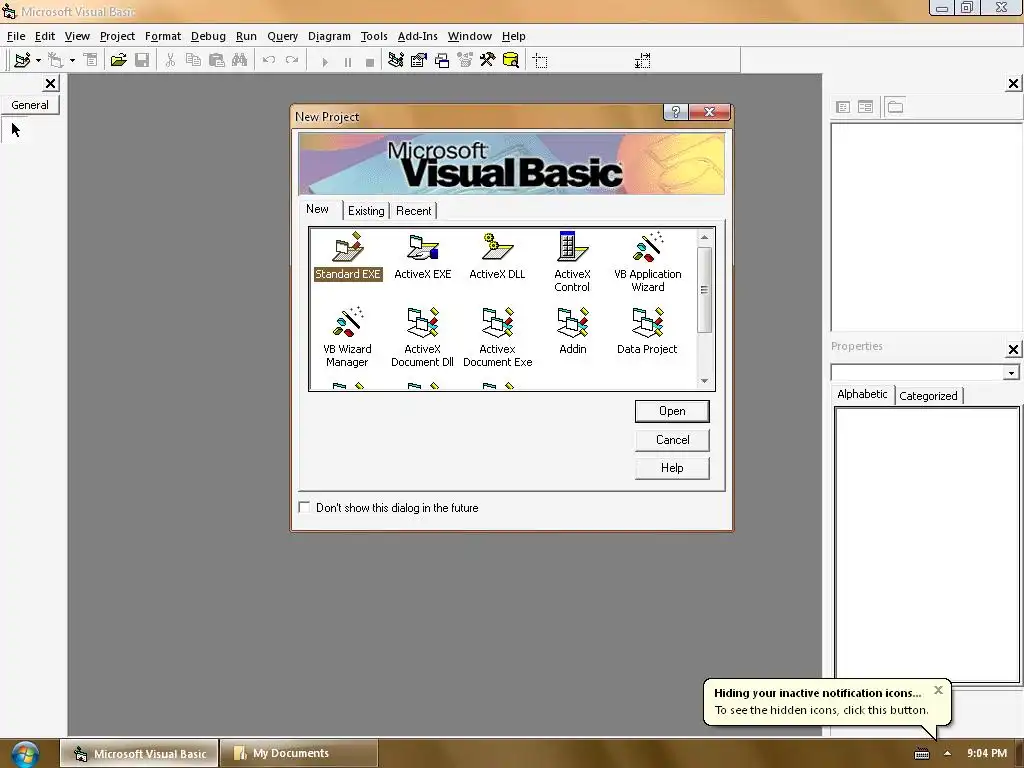This screenshot has height=768, width=1024.
Task: Open the Diagram menu
Action: point(329,36)
